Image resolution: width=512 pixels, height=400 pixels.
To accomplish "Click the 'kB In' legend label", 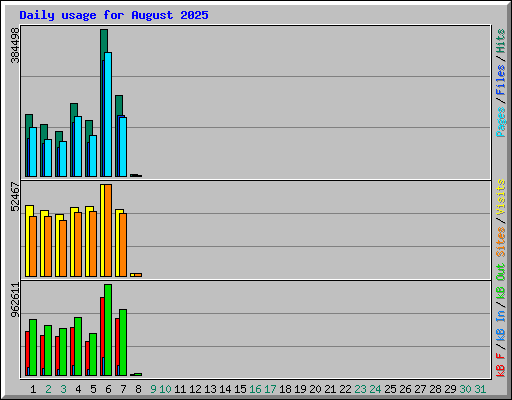I will (501, 325).
